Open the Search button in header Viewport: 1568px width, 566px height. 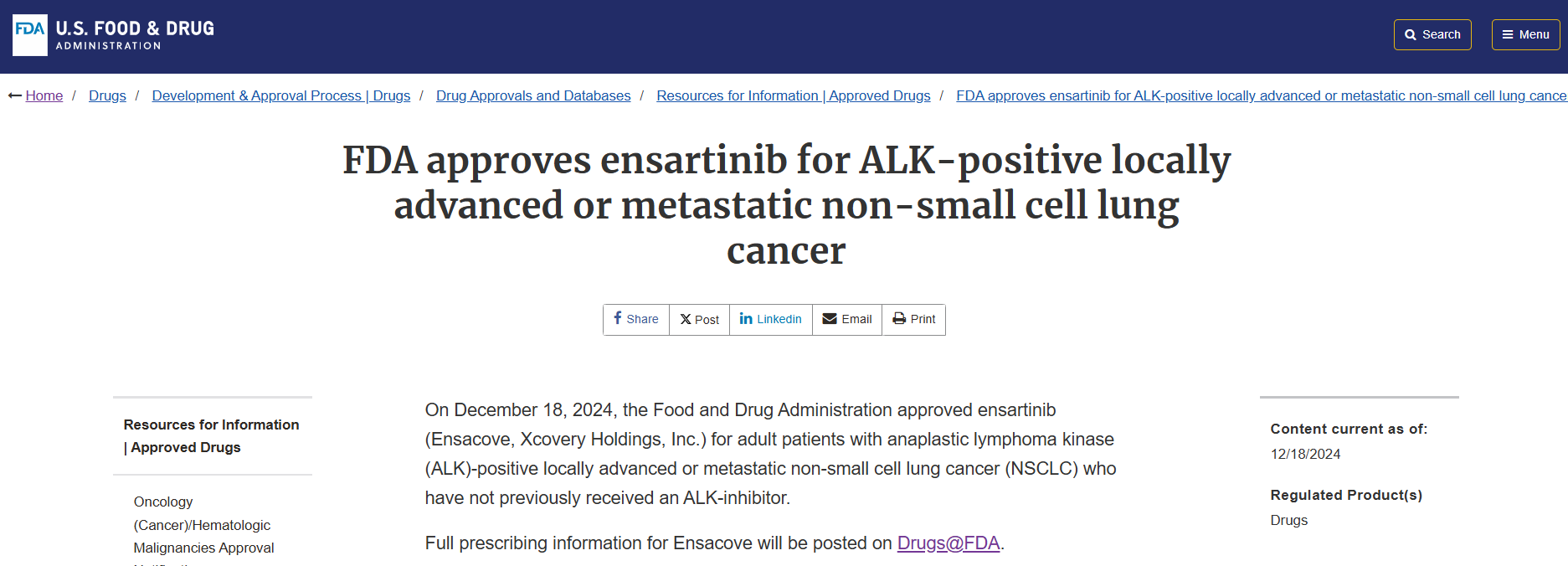coord(1432,34)
